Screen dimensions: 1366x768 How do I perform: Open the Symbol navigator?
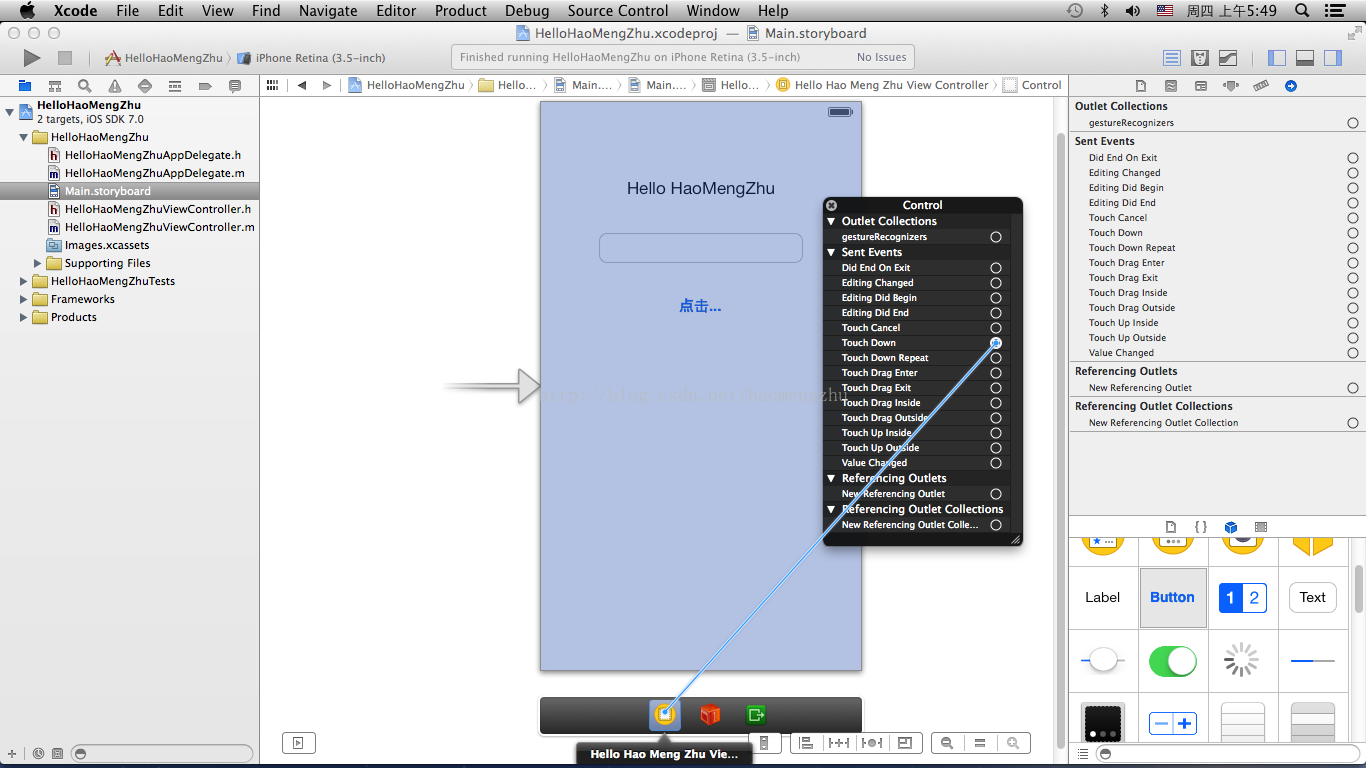[x=55, y=86]
